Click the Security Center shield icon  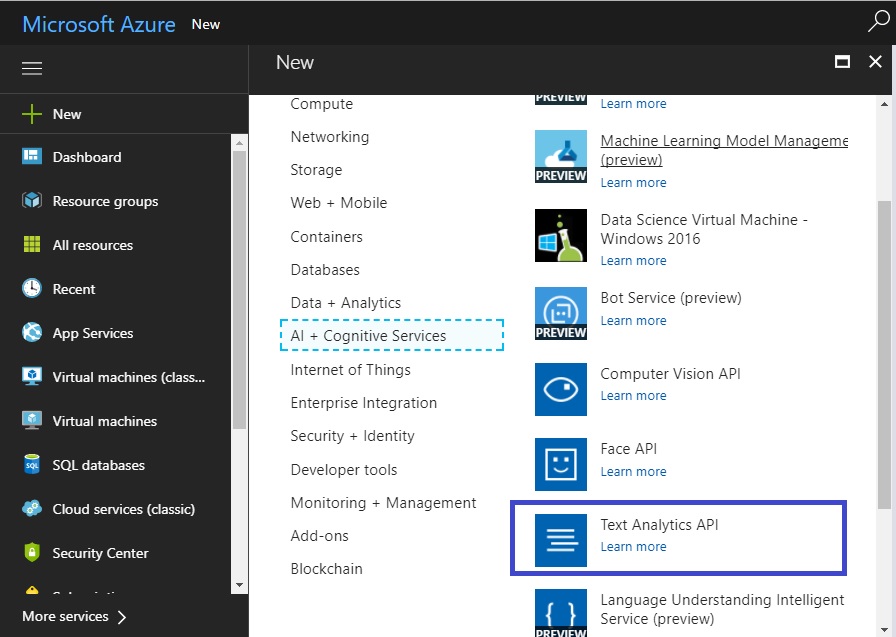(32, 552)
